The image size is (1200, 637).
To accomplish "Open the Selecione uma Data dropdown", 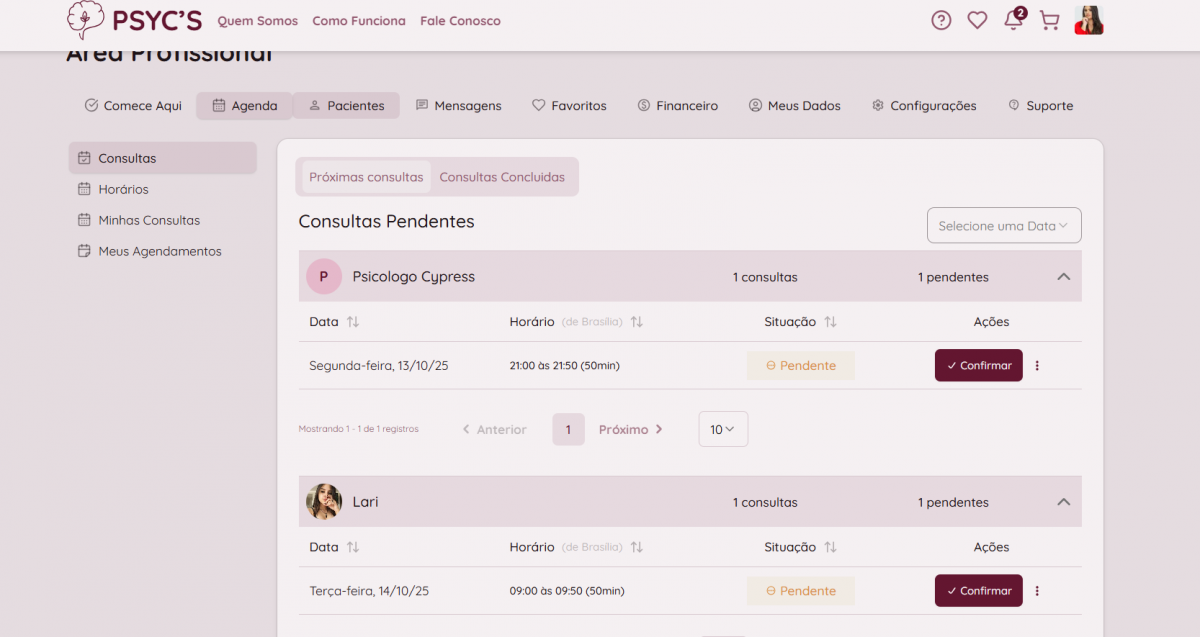I will point(1003,226).
